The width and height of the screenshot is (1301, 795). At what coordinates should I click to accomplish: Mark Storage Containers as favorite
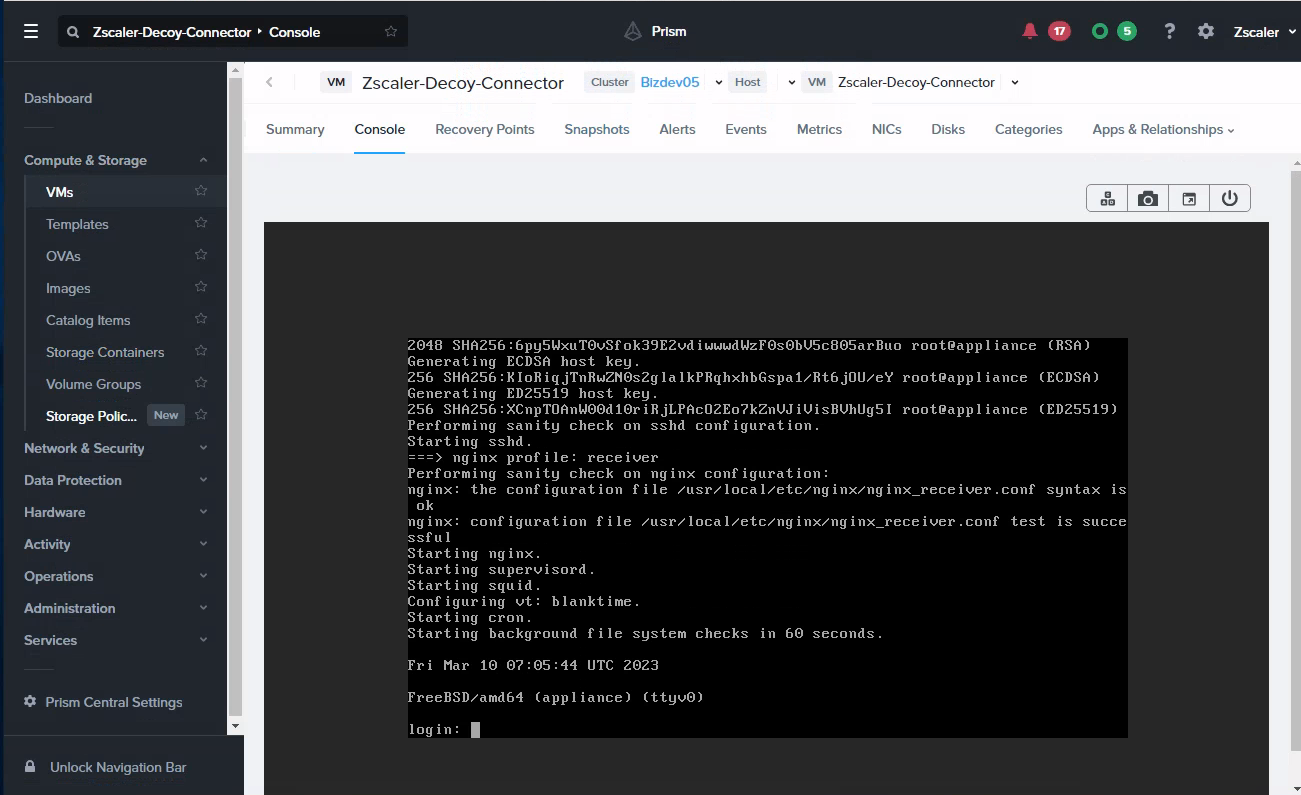pyautogui.click(x=199, y=351)
